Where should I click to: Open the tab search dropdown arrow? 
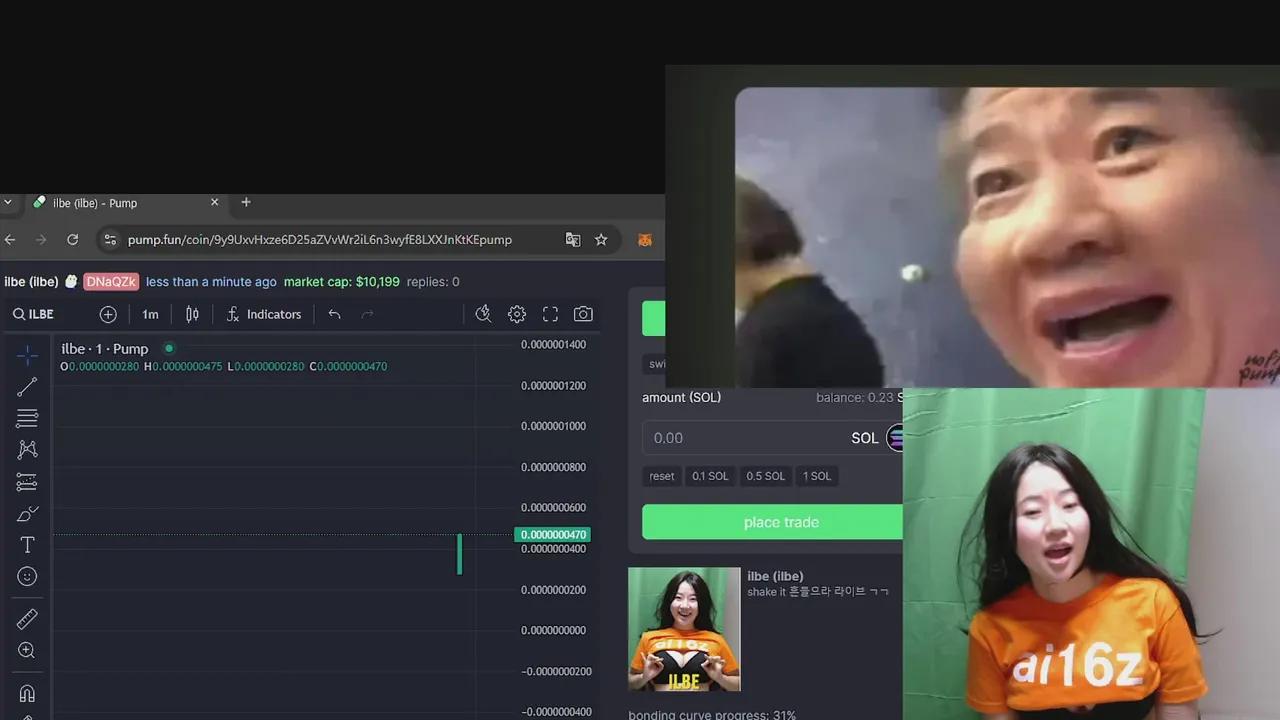coord(8,202)
